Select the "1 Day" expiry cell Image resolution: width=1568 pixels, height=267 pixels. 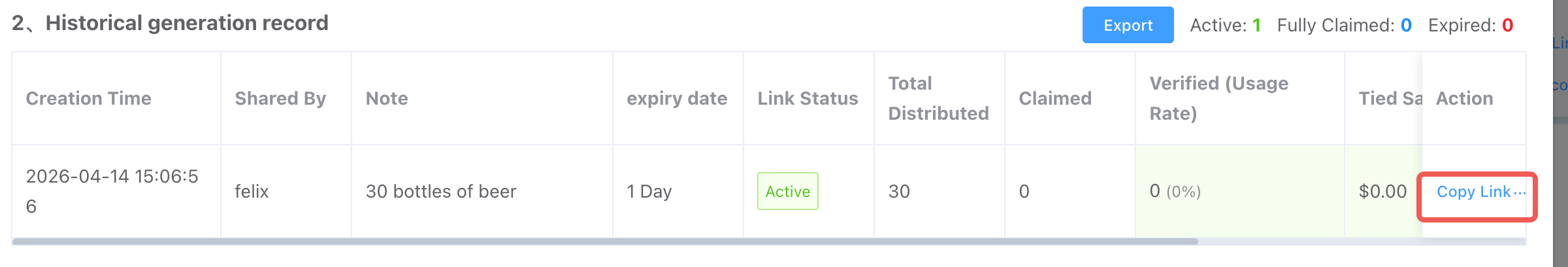649,191
